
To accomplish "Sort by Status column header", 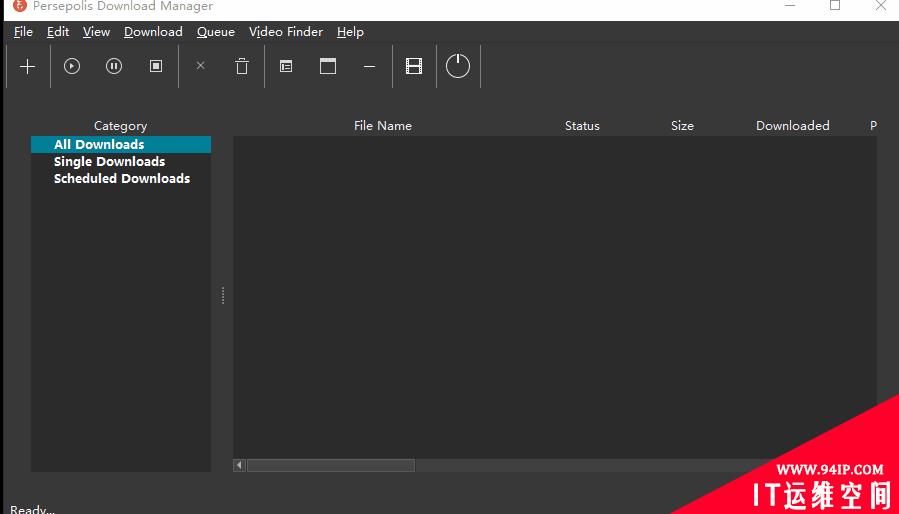I will click(x=582, y=126).
